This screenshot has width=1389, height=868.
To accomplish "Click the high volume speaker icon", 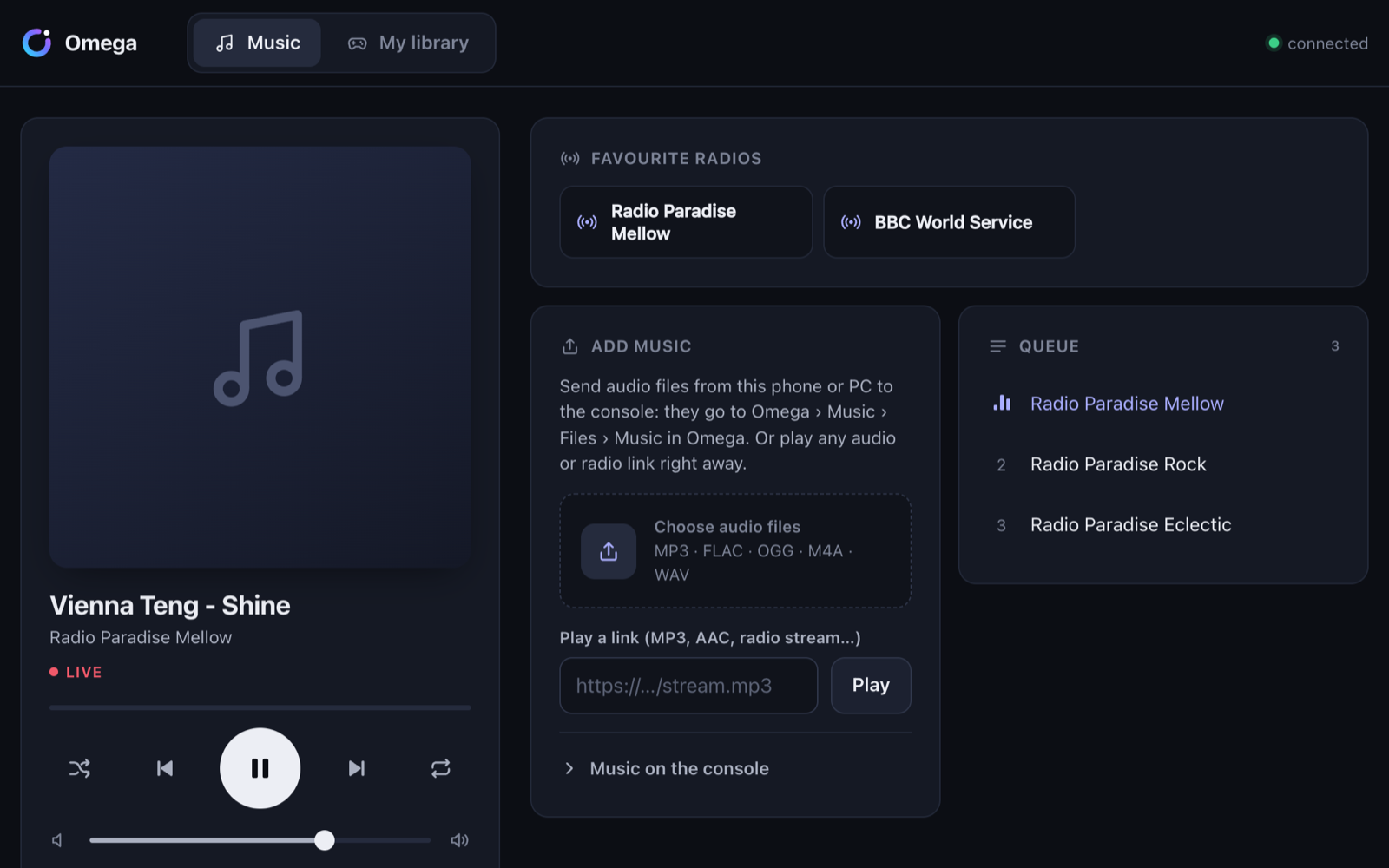I will coord(460,840).
